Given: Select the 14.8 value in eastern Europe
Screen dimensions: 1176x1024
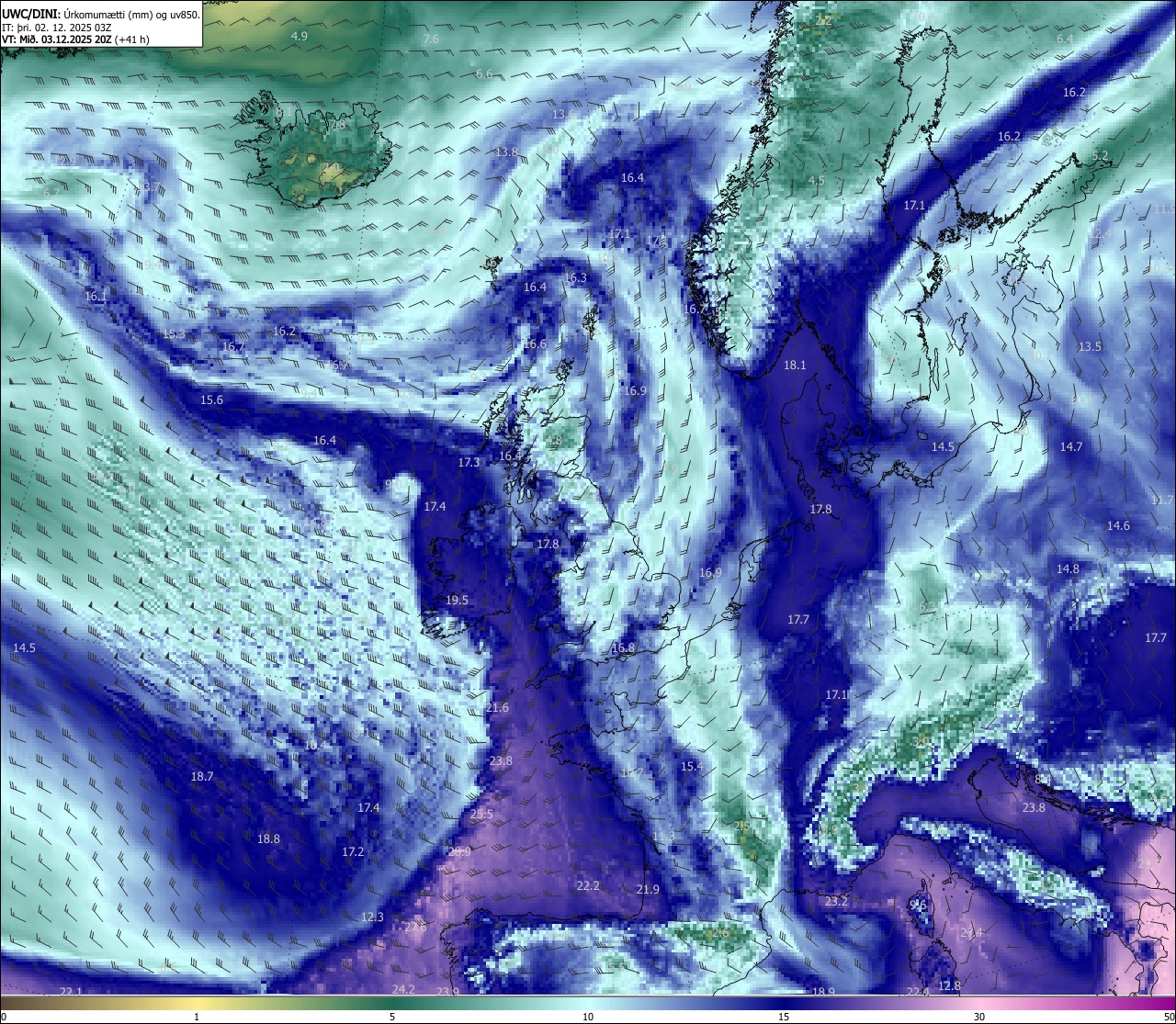Looking at the screenshot, I should tap(1068, 568).
